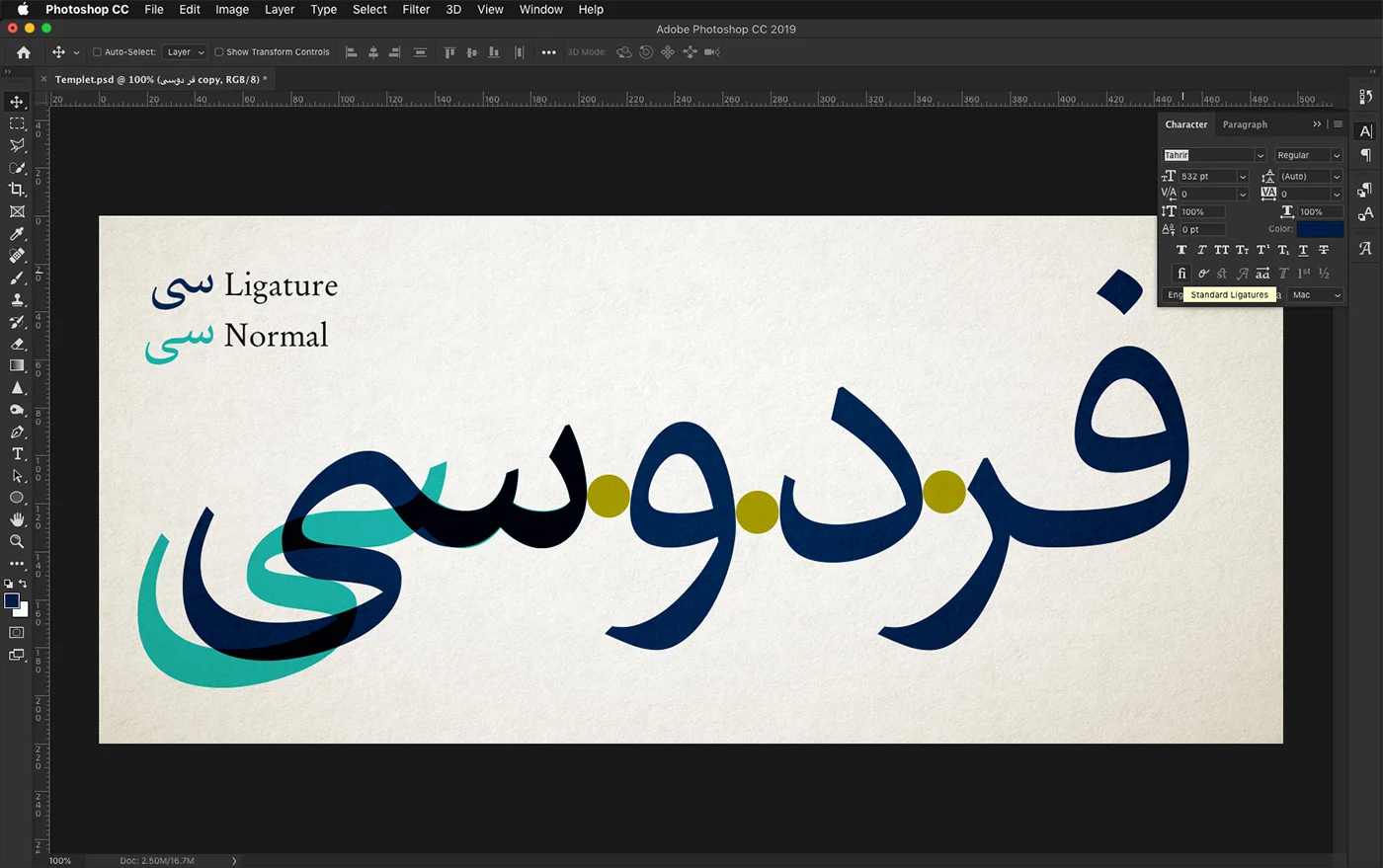Toggle All Caps style

[1222, 250]
